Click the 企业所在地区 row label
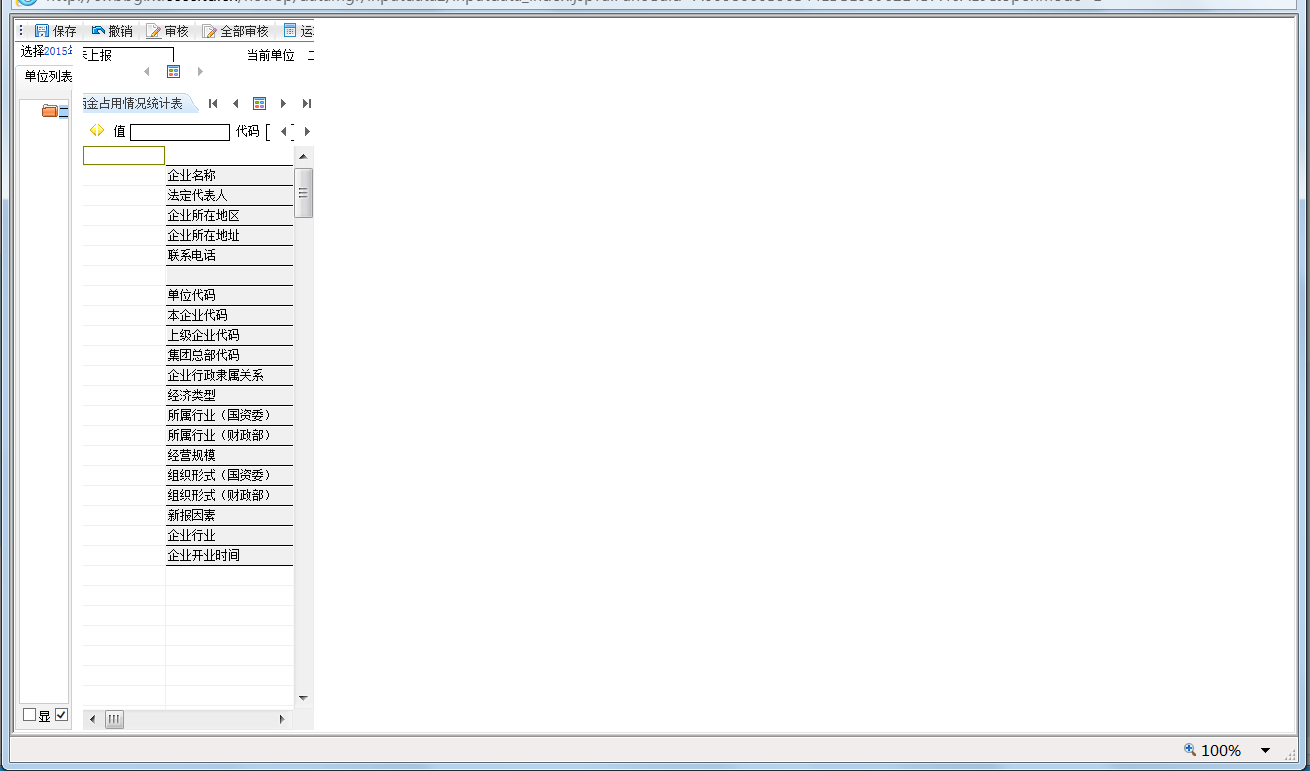Viewport: 1310px width, 771px height. [229, 215]
